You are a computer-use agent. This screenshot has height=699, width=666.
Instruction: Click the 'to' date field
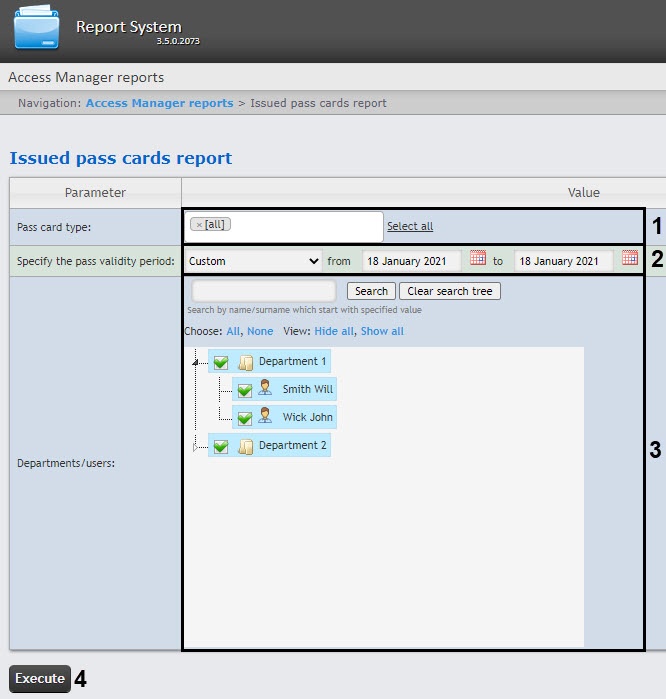coord(563,261)
